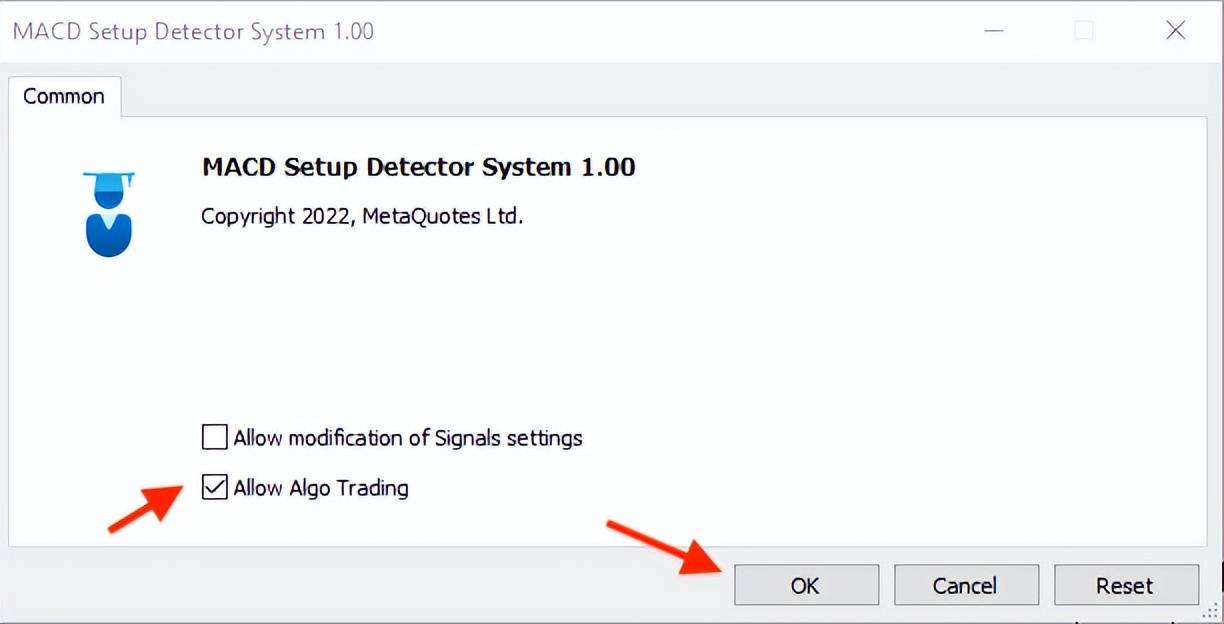Click the blue Expert Advisor graduate-cap icon
This screenshot has height=624, width=1224.
[108, 214]
